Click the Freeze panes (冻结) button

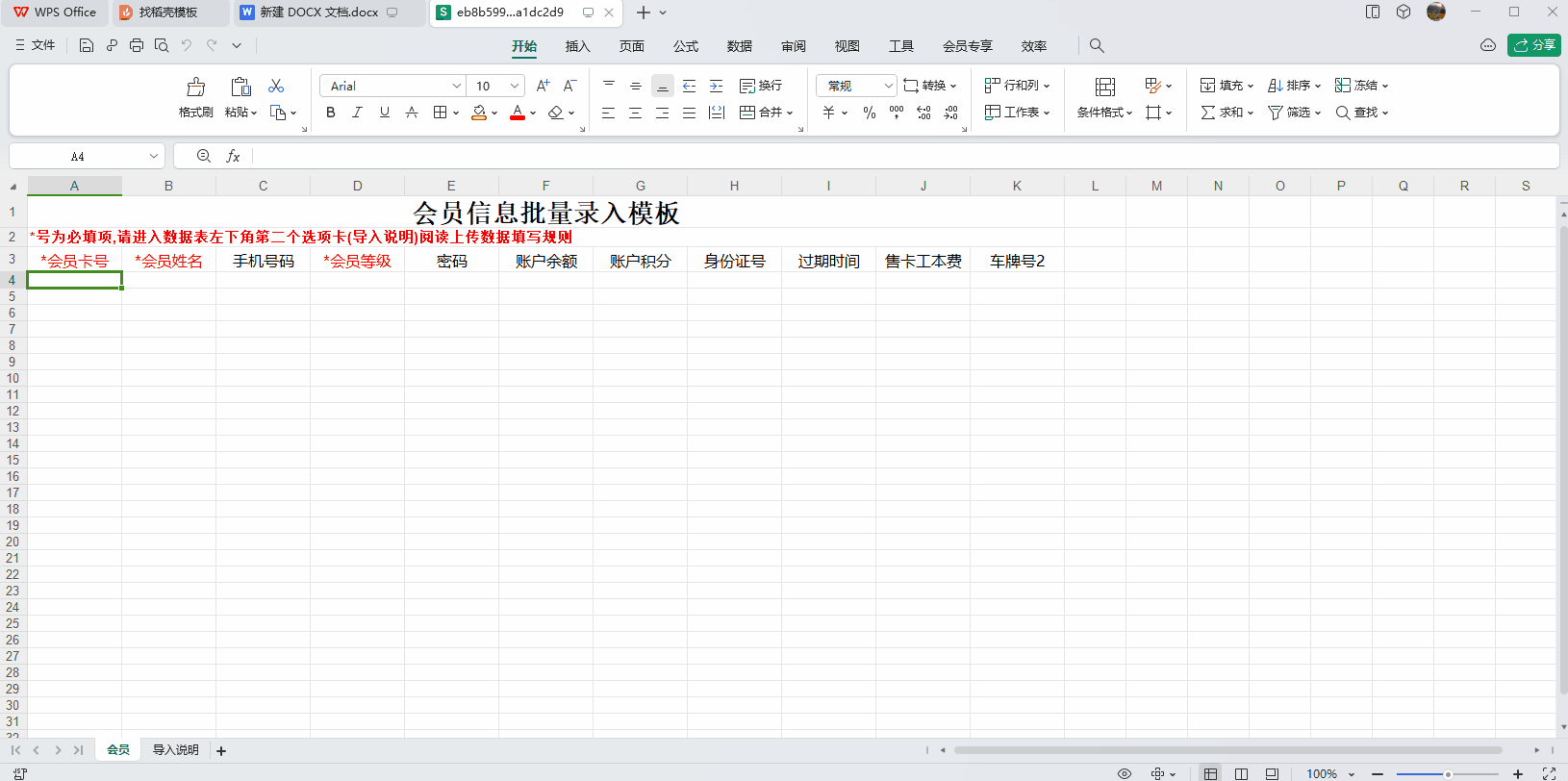[x=1361, y=86]
